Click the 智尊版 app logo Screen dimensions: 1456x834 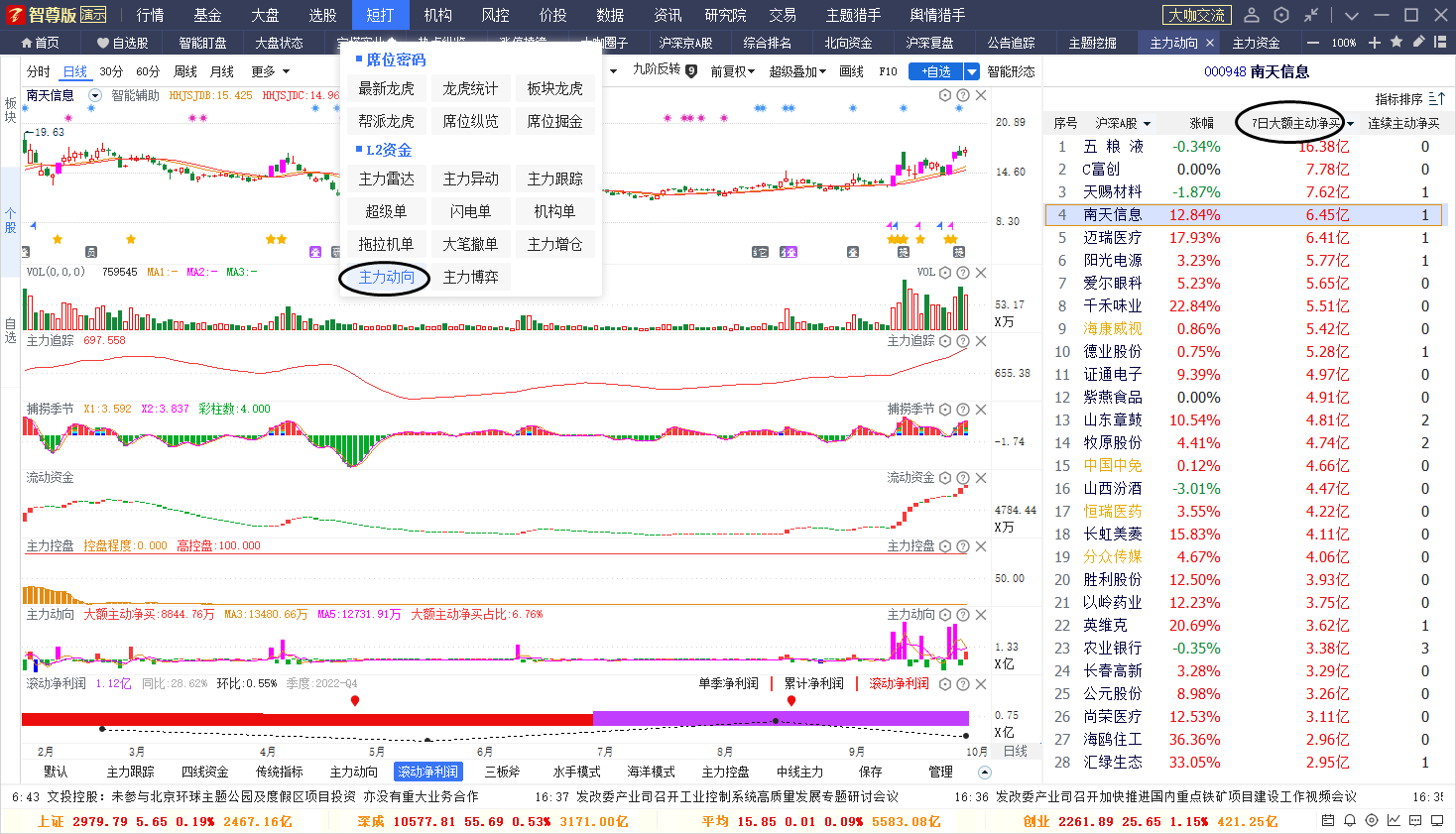[x=55, y=15]
